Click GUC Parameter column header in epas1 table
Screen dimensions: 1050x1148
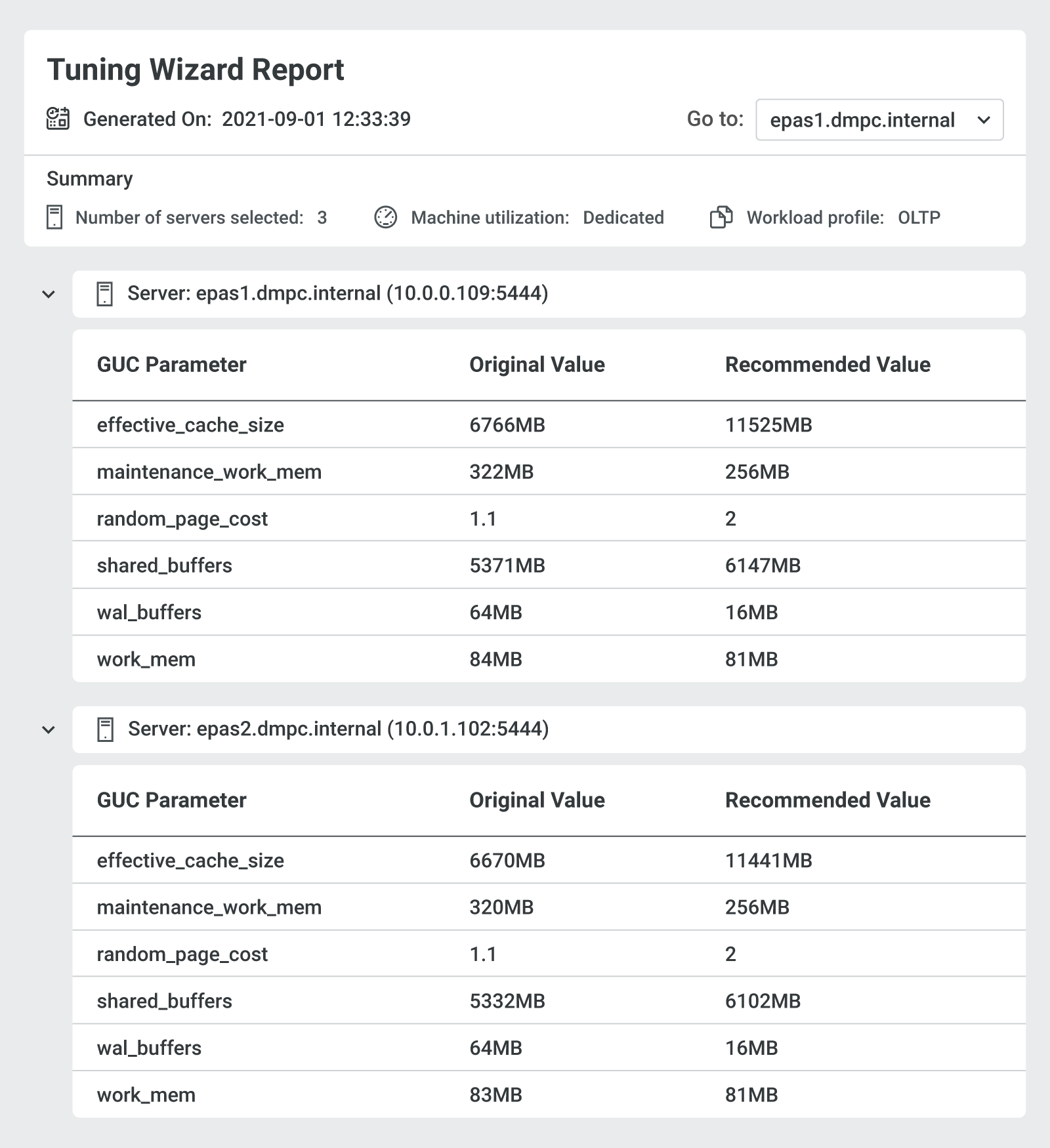pyautogui.click(x=171, y=365)
